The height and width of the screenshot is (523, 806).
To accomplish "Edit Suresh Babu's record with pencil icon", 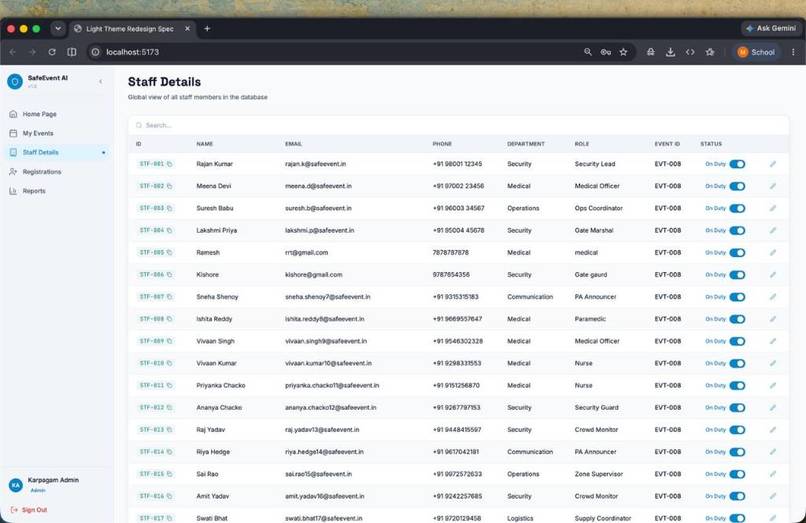I will pos(773,208).
